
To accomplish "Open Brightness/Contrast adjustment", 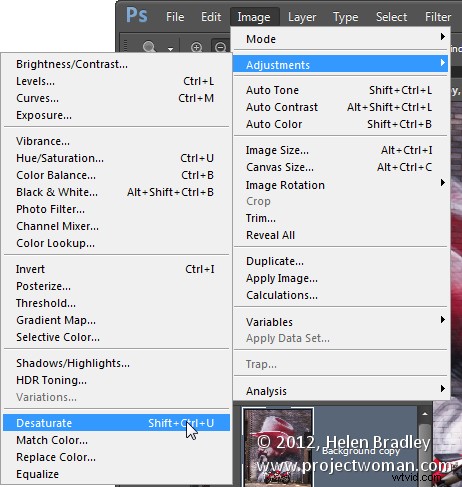I will [x=116, y=64].
